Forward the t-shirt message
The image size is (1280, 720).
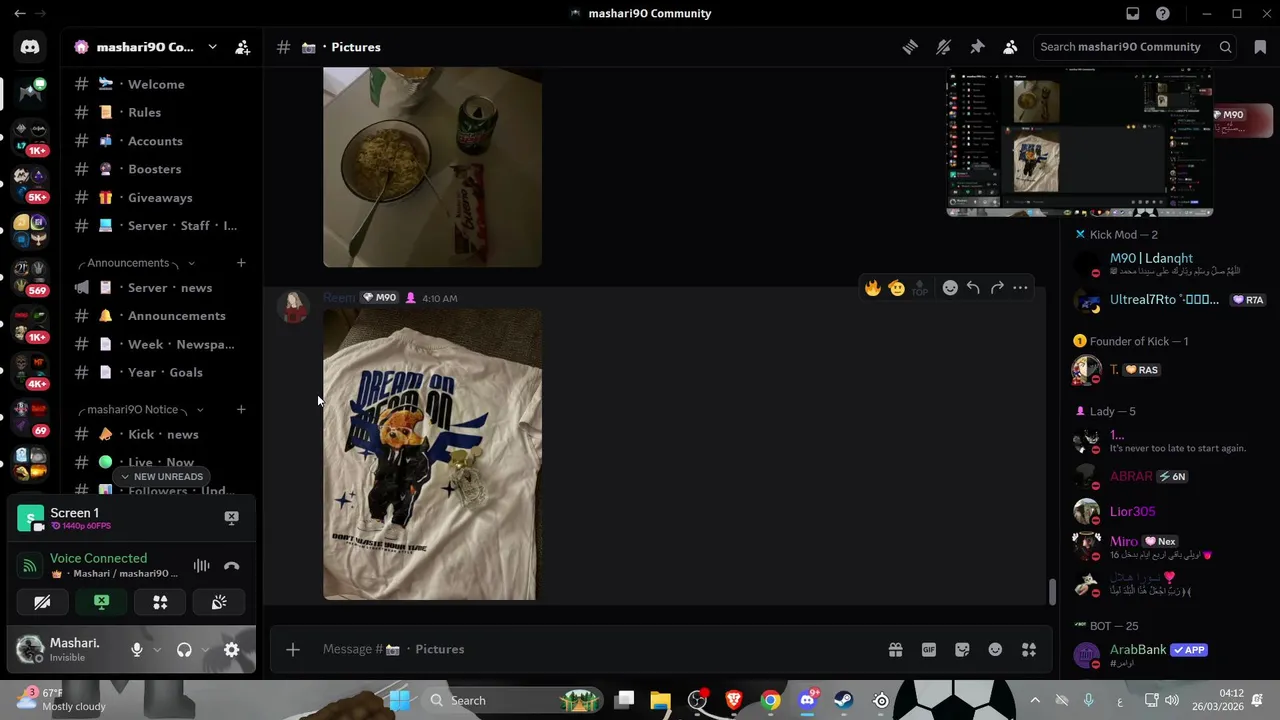(997, 288)
